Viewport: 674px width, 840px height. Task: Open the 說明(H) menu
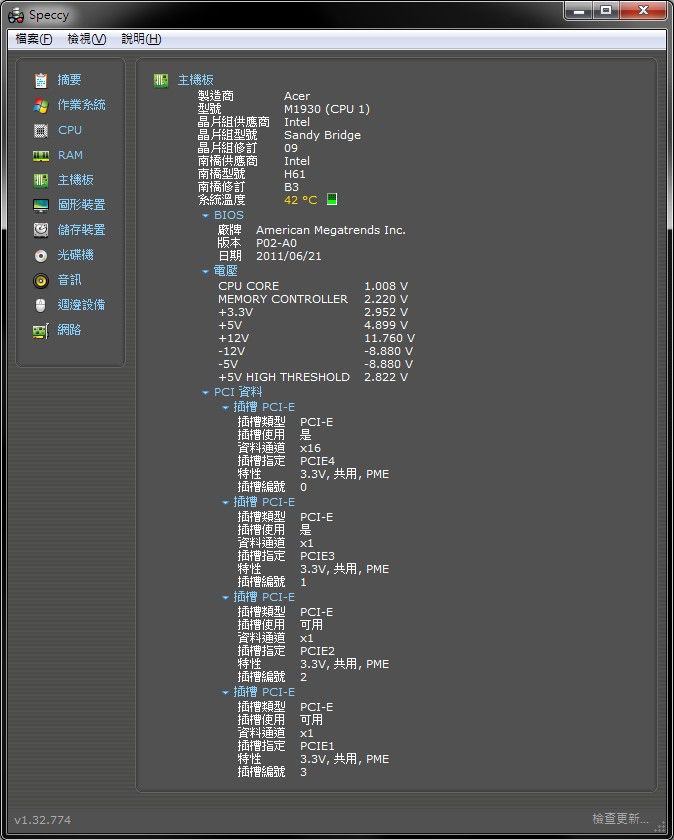click(x=140, y=39)
